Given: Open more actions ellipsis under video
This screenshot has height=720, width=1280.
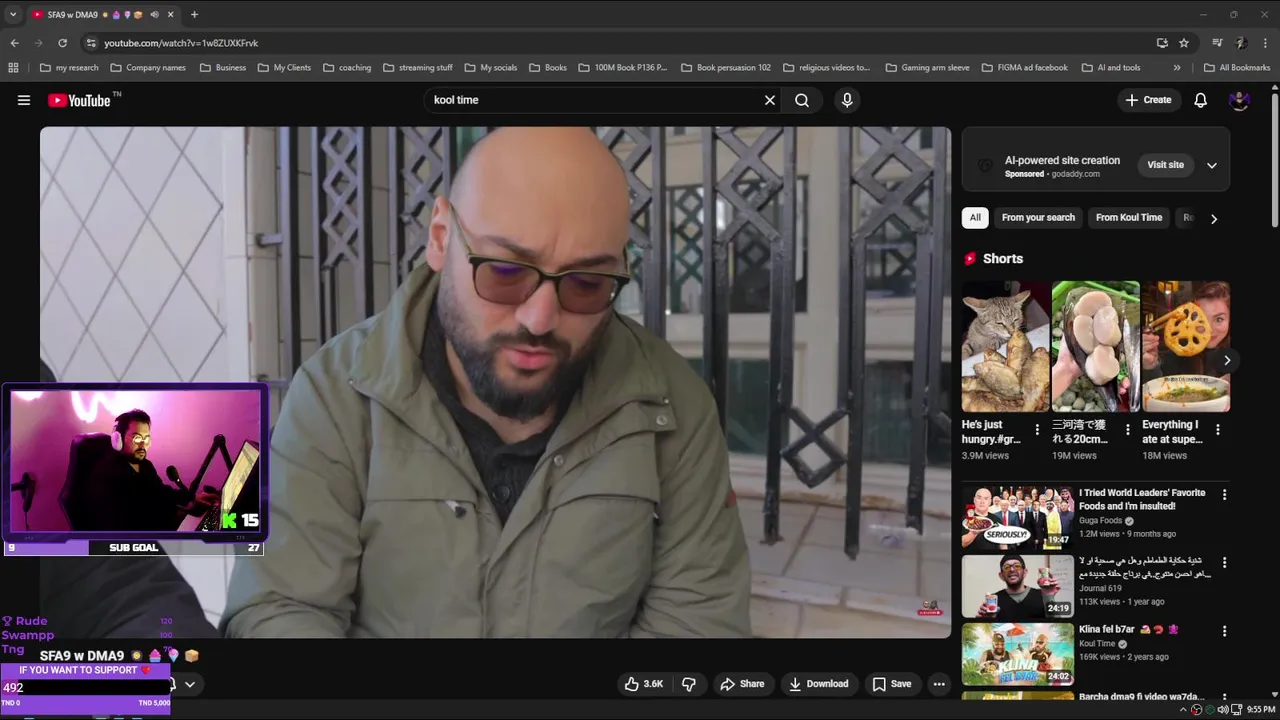Looking at the screenshot, I should (938, 684).
